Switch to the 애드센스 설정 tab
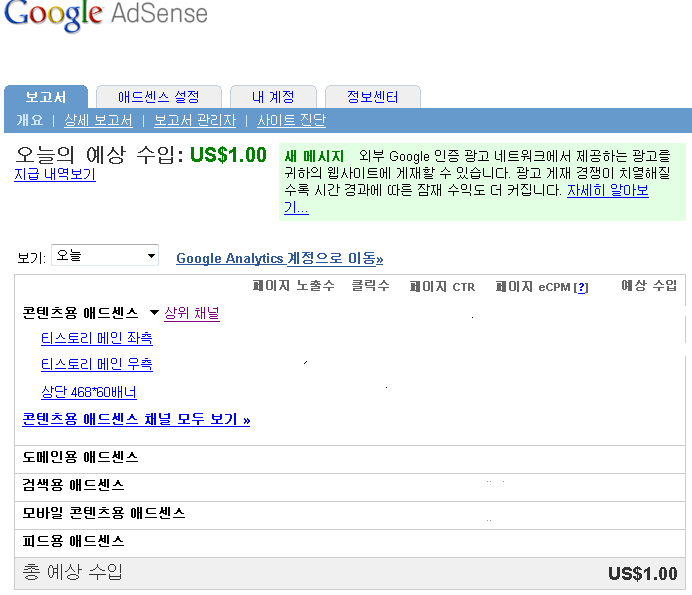This screenshot has height=595, width=692. tap(158, 97)
